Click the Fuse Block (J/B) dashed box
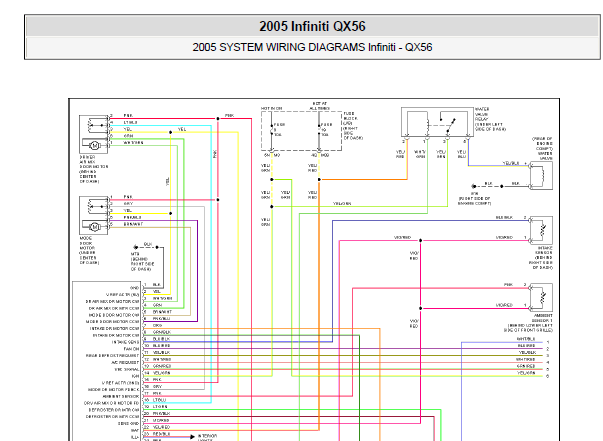 301,131
